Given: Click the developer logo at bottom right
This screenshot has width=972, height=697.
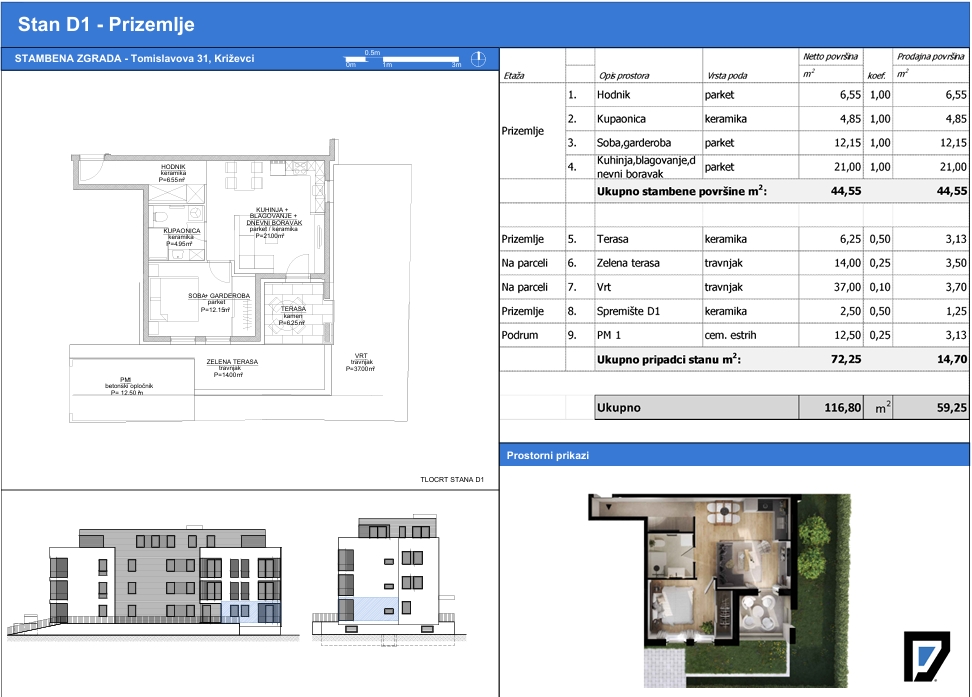Looking at the screenshot, I should pyautogui.click(x=927, y=657).
